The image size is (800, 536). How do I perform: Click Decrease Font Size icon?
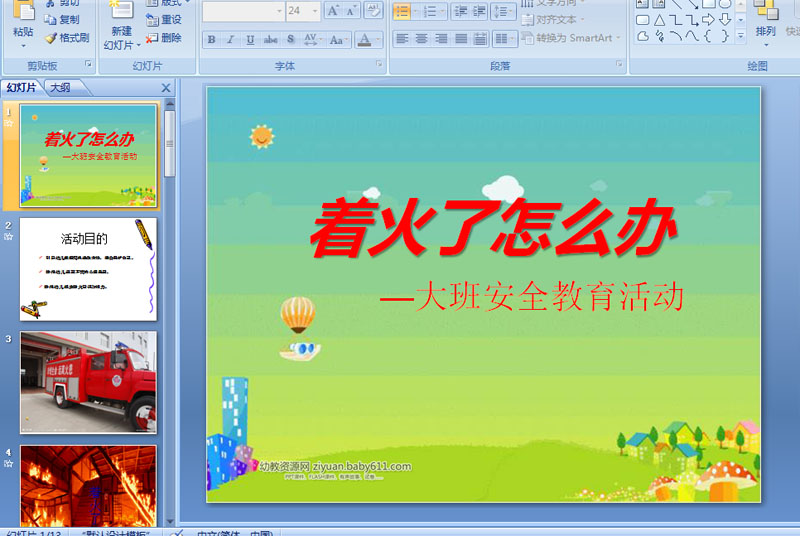pos(351,11)
